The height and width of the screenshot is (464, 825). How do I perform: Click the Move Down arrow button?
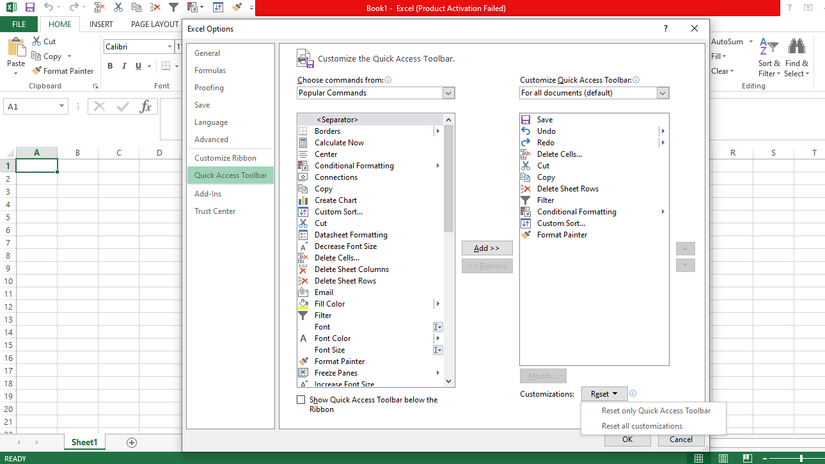click(x=685, y=265)
